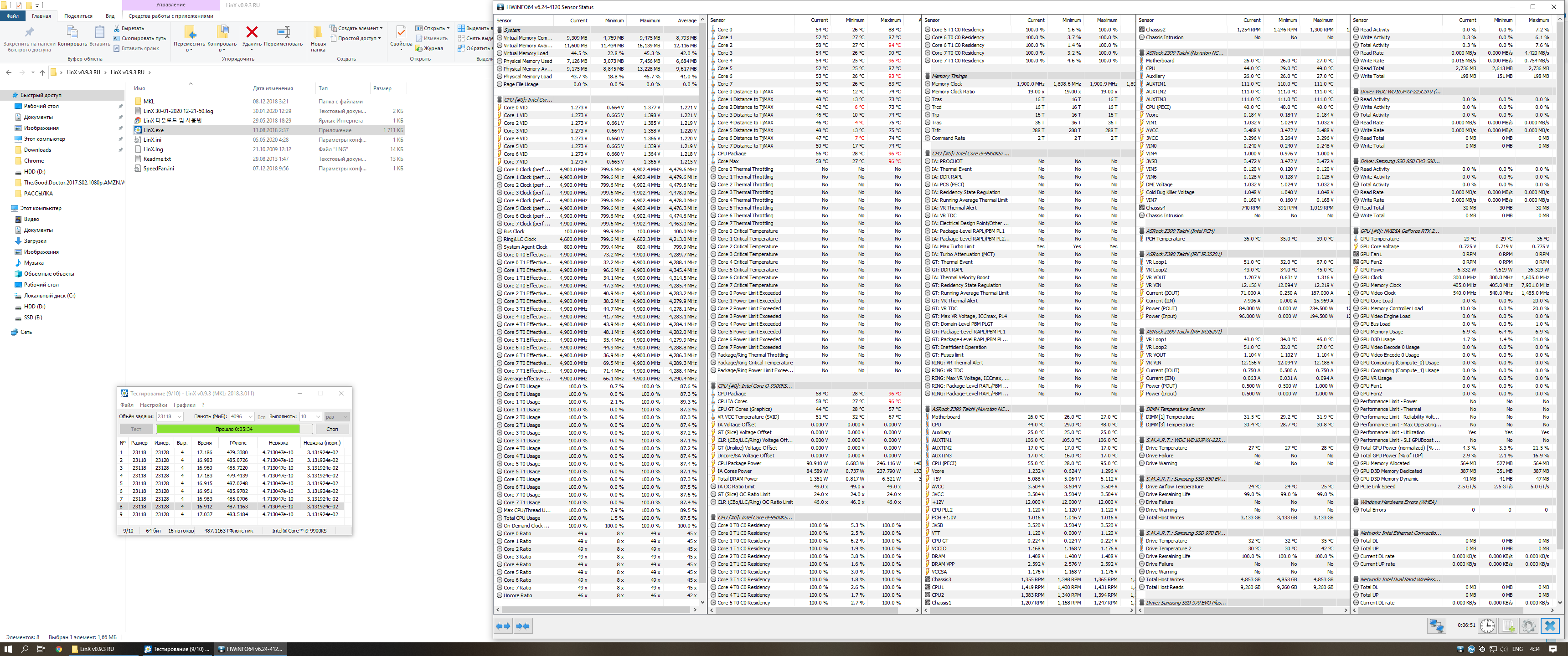Collapse the Быстрый доступ tree node
This screenshot has height=656, width=1568.
7,95
